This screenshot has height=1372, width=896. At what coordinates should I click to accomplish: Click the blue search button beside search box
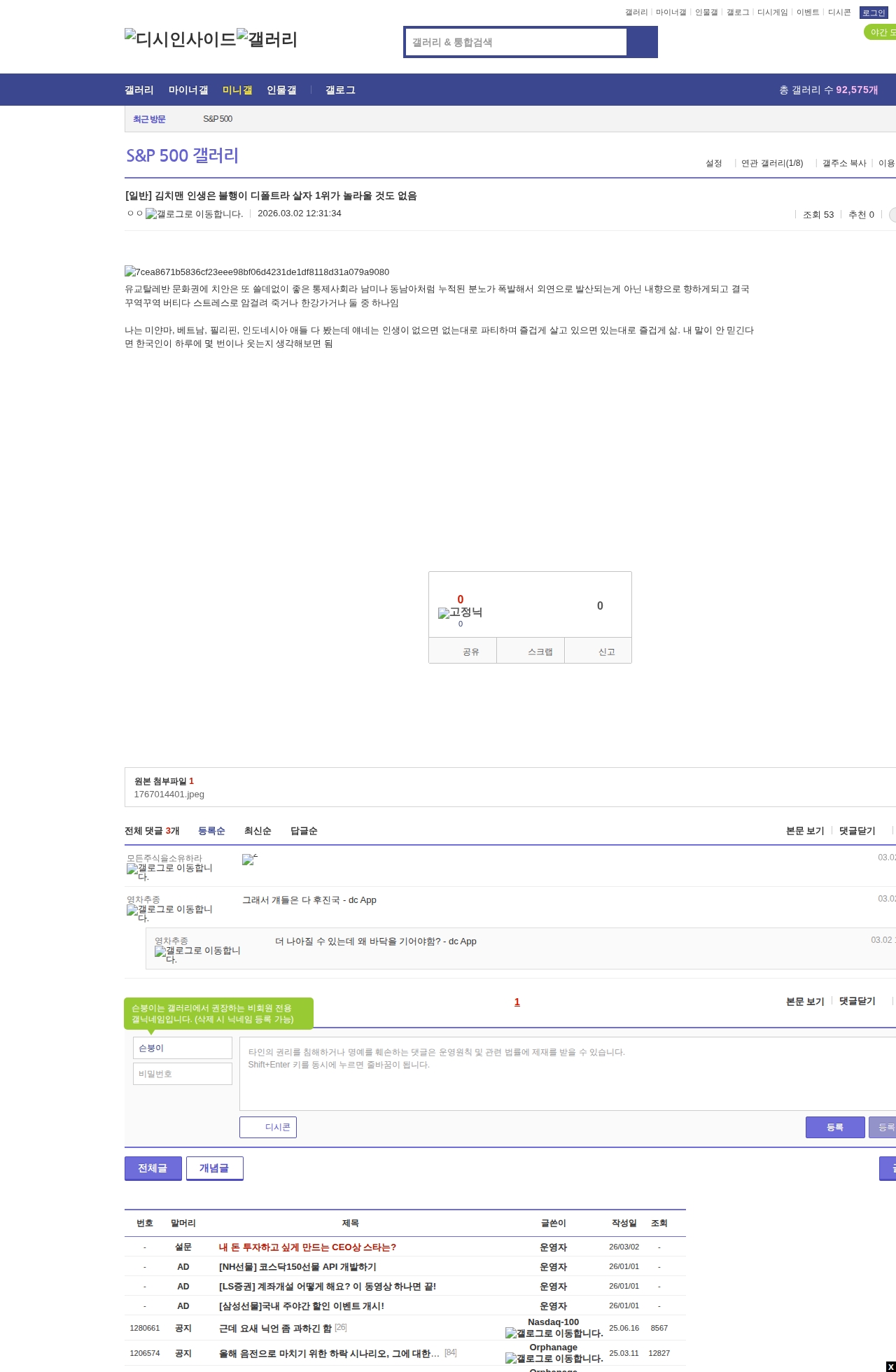click(642, 42)
